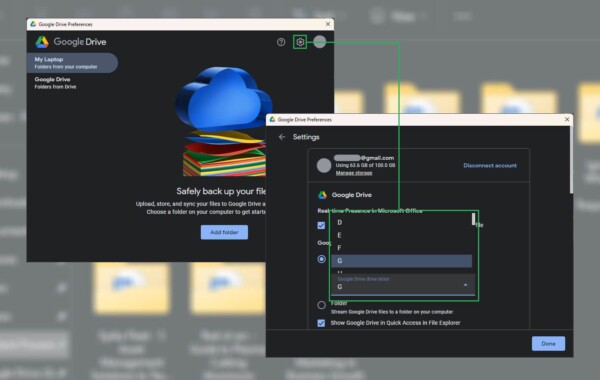Collapse the Google Drive drive letter dropdown
Screen dimensions: 600x380
(x=465, y=285)
